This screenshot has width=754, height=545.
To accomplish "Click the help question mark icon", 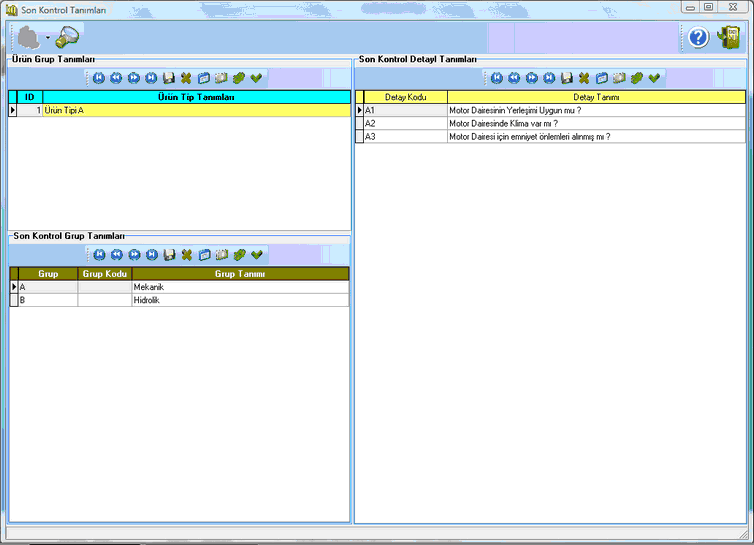I will pyautogui.click(x=698, y=38).
